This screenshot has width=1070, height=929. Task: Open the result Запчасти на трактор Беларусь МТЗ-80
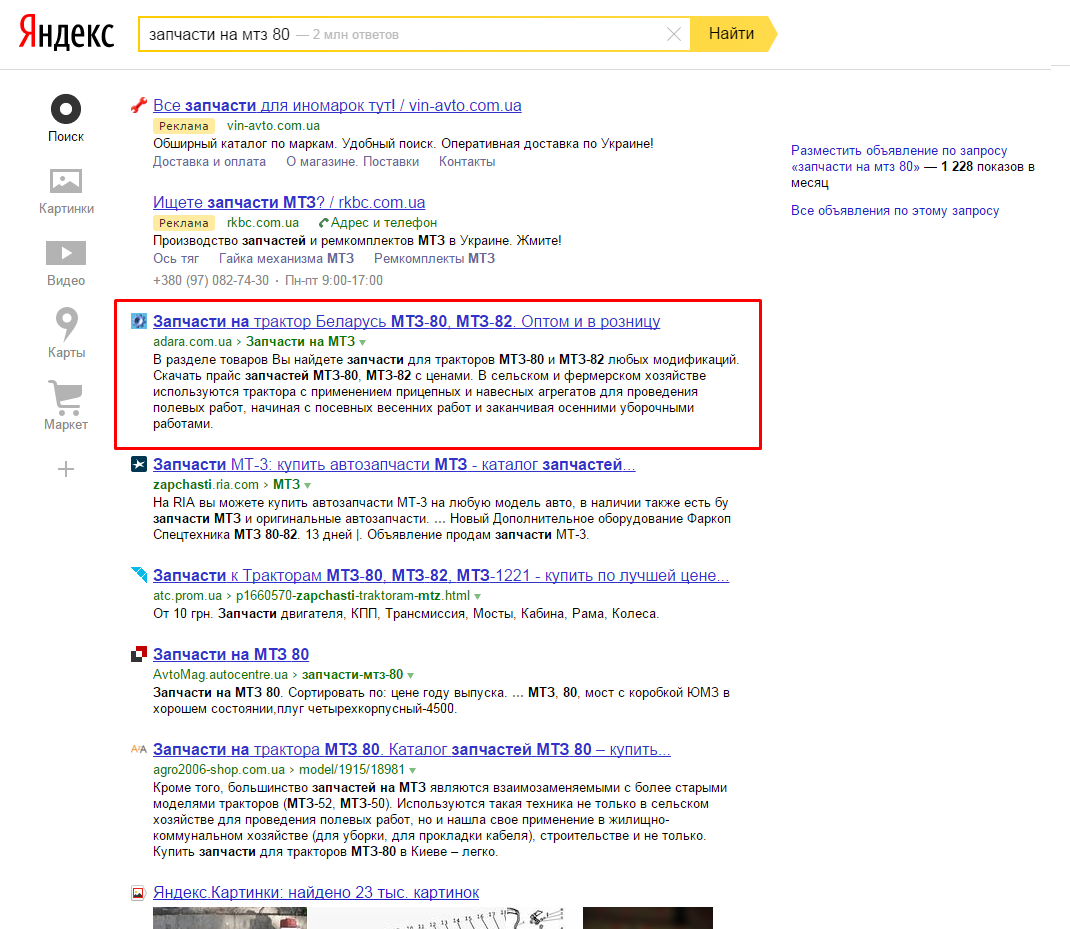(407, 321)
